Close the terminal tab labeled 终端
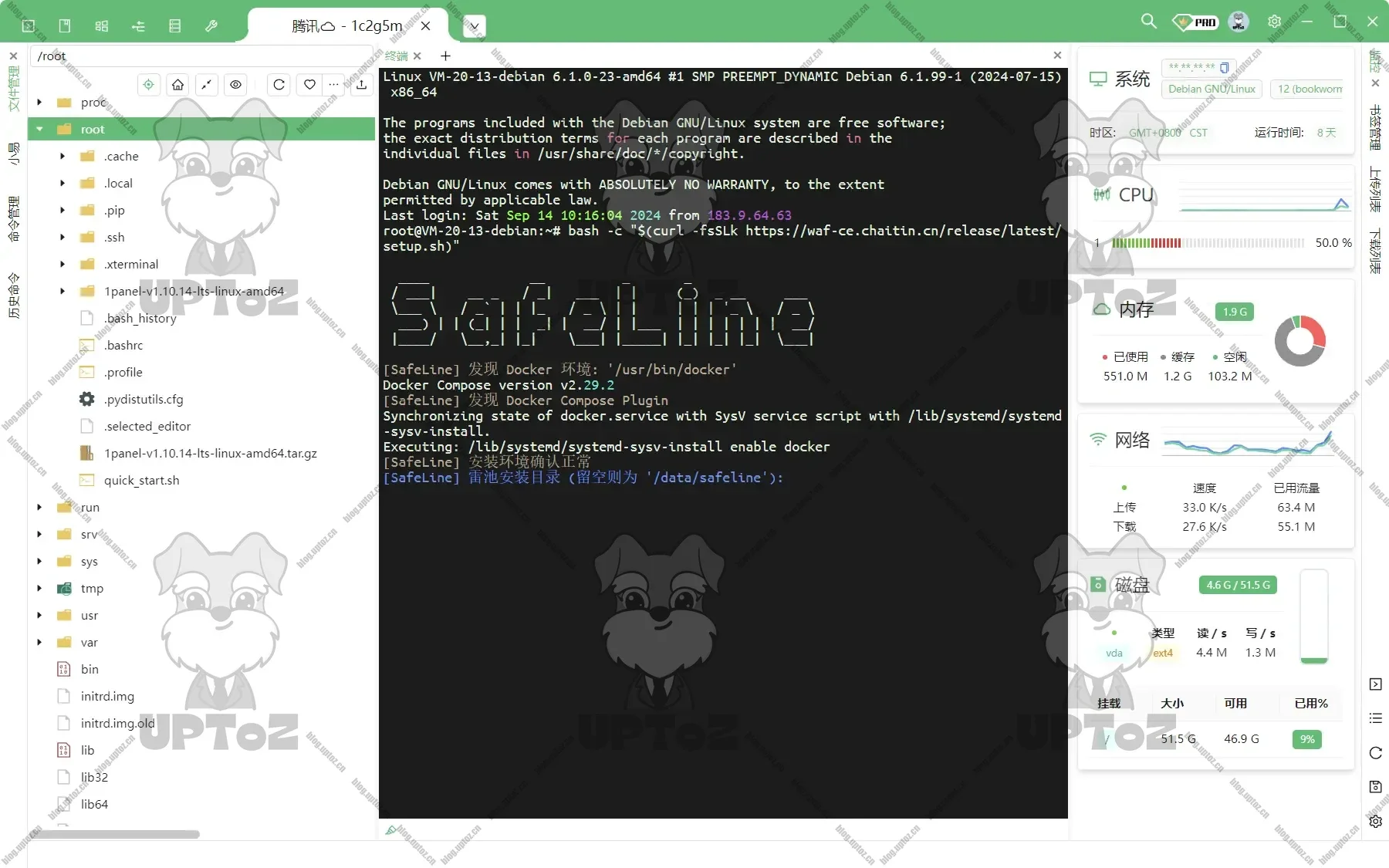This screenshot has height=868, width=1389. [x=417, y=56]
